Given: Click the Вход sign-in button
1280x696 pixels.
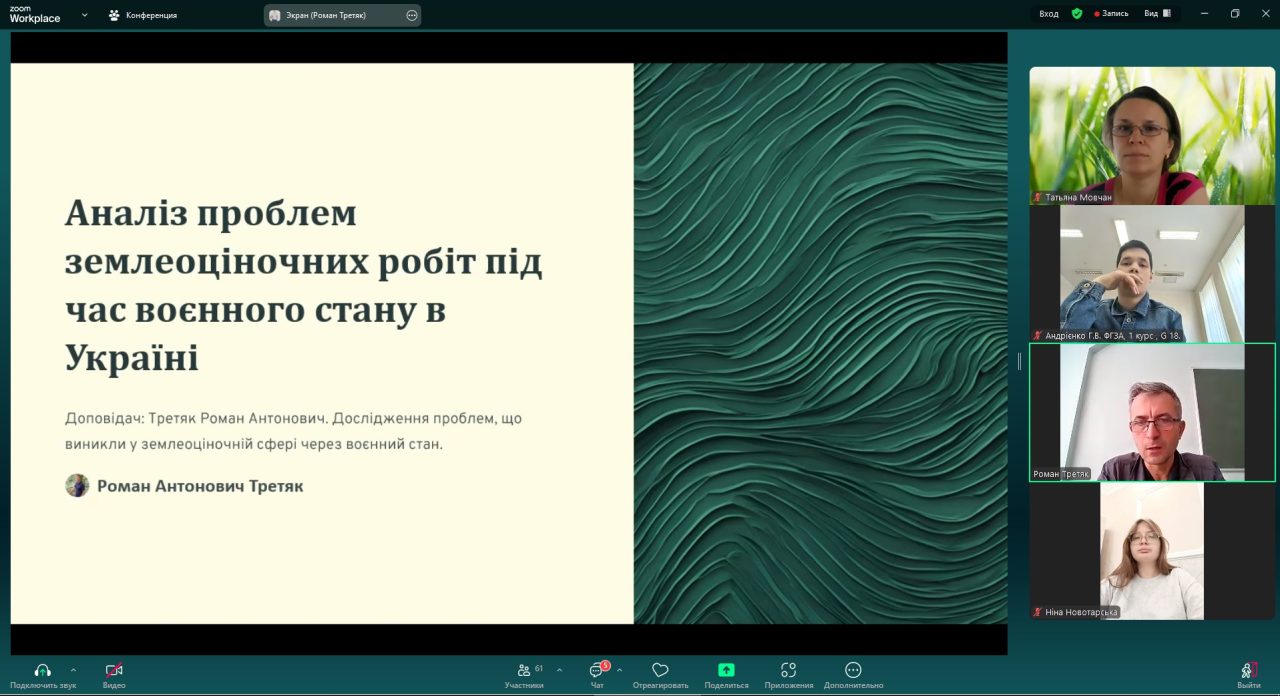Looking at the screenshot, I should [x=1048, y=14].
